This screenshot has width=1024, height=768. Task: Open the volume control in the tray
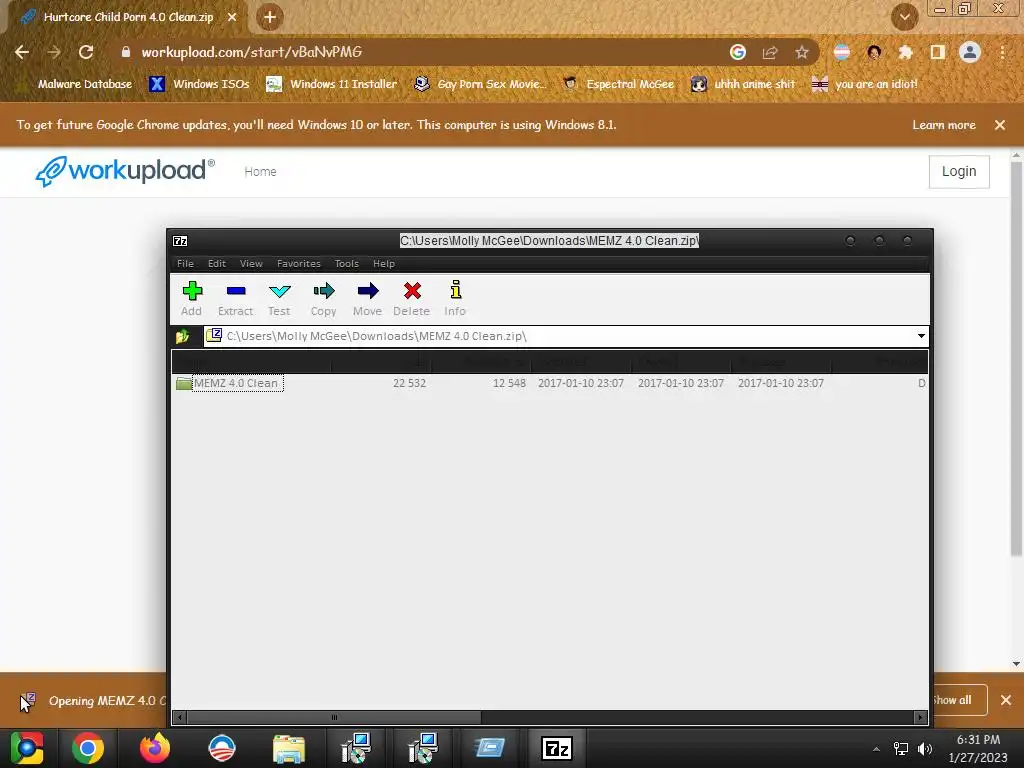pos(925,749)
